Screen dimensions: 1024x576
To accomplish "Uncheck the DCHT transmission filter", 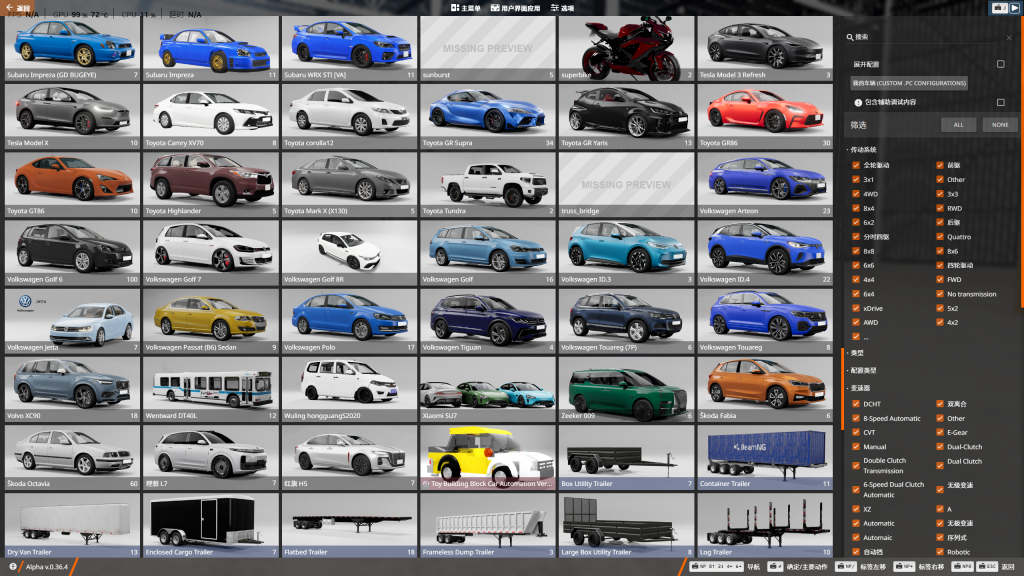I will tap(856, 404).
